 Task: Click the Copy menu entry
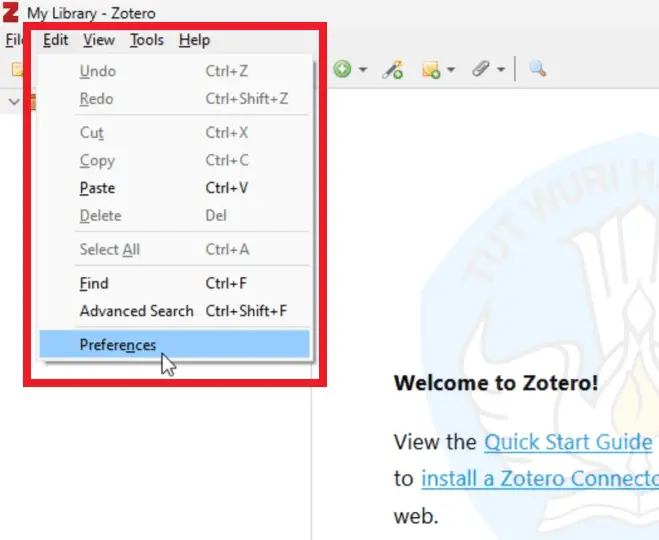(174, 161)
